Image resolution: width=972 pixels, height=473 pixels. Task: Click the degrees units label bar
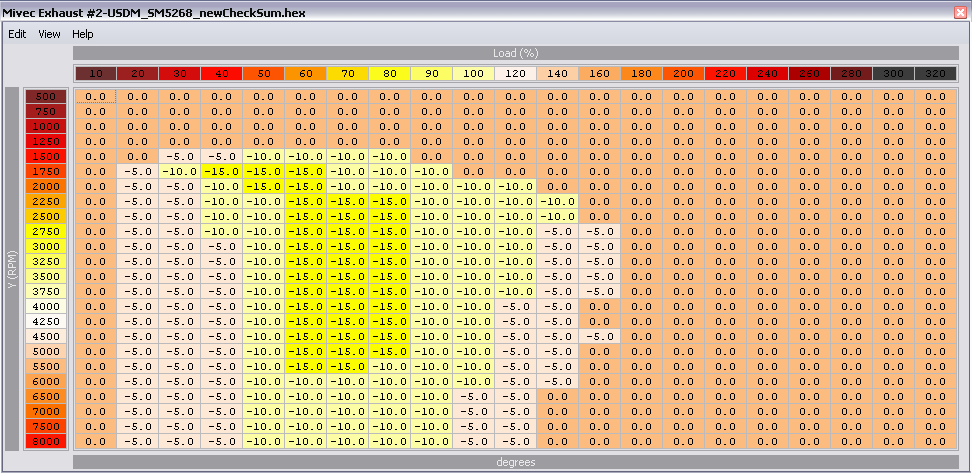(x=516, y=462)
